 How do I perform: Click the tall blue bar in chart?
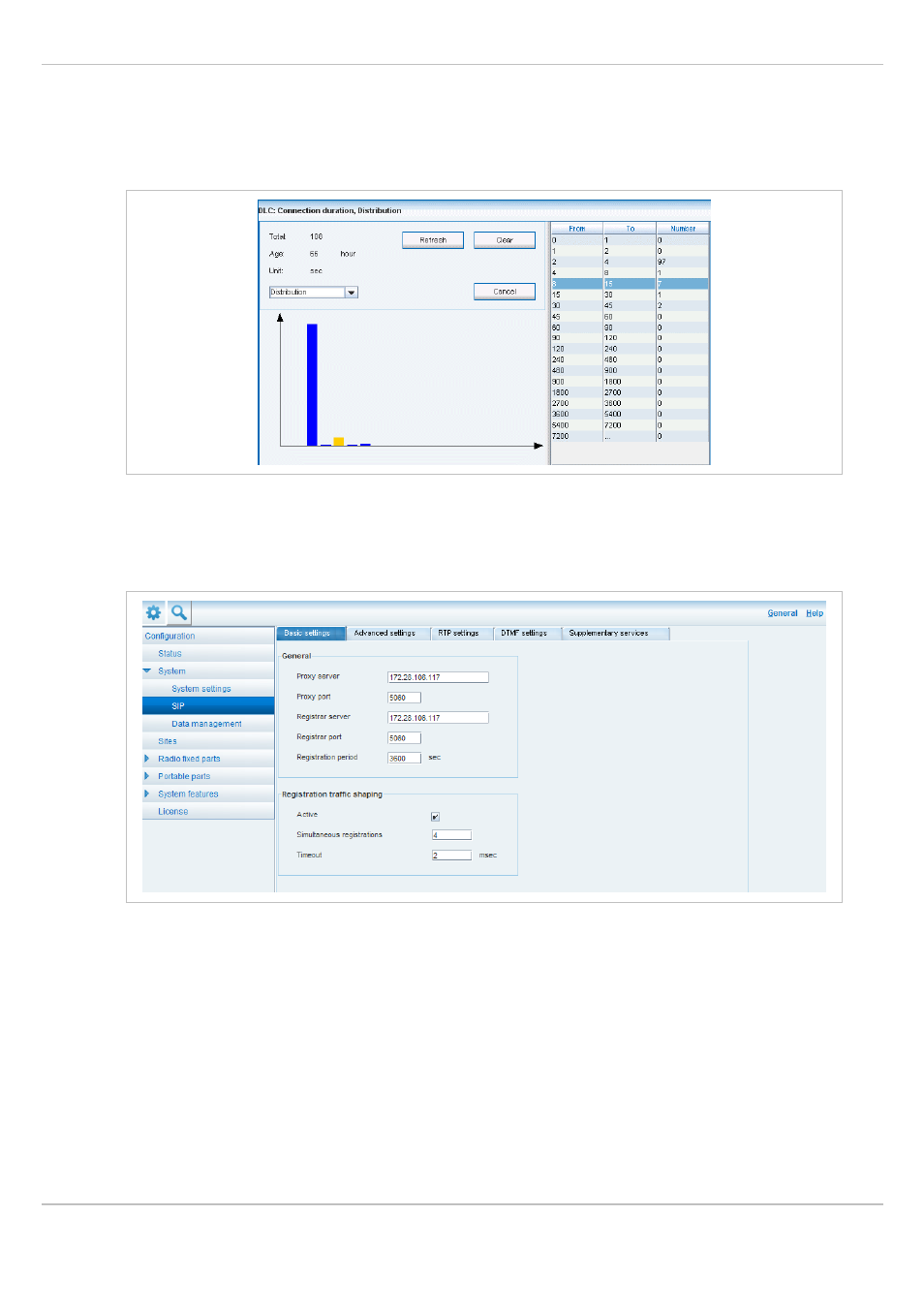click(x=312, y=385)
